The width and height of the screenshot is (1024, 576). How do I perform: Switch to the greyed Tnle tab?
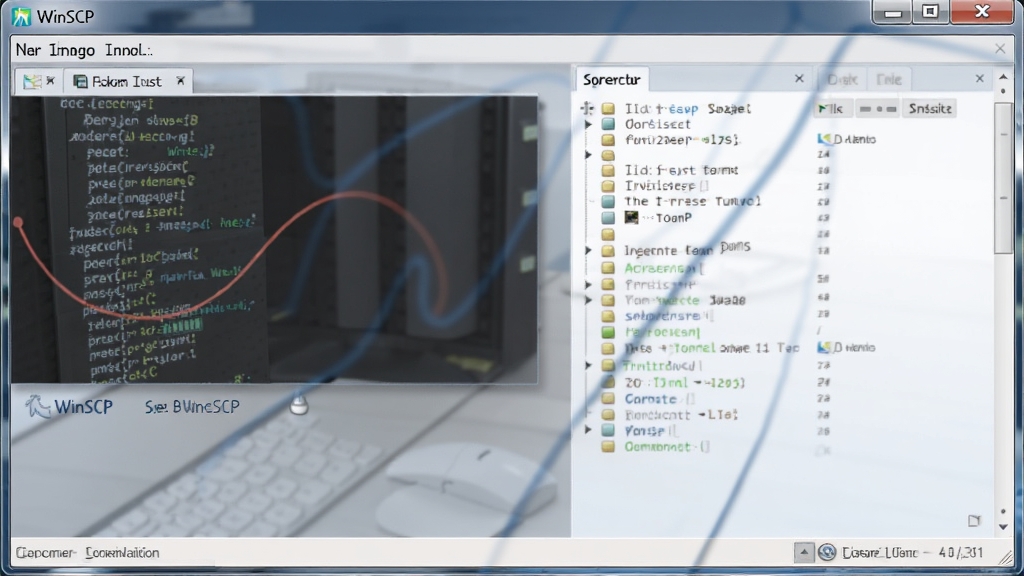click(x=888, y=80)
